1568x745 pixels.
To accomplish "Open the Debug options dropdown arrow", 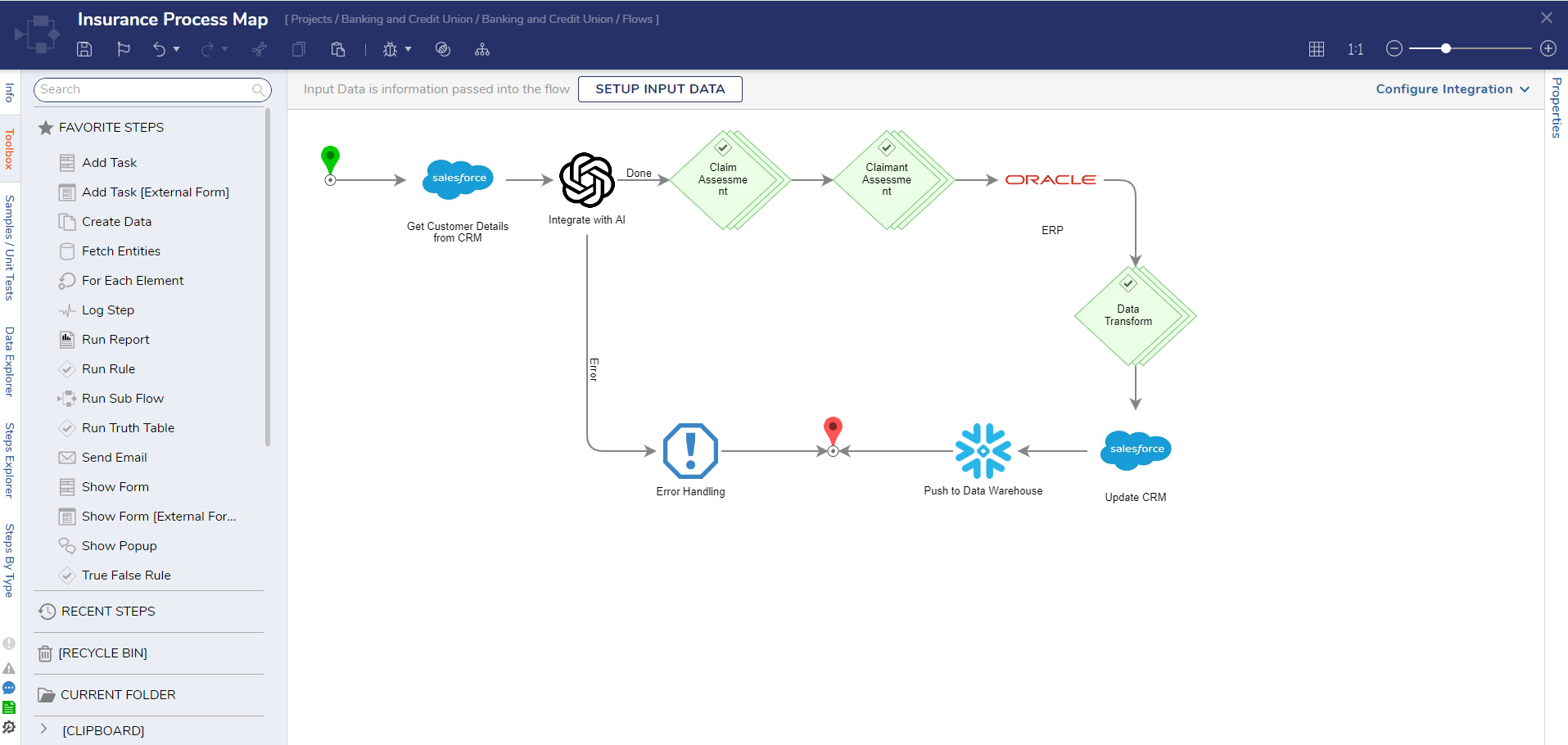I will click(x=408, y=49).
